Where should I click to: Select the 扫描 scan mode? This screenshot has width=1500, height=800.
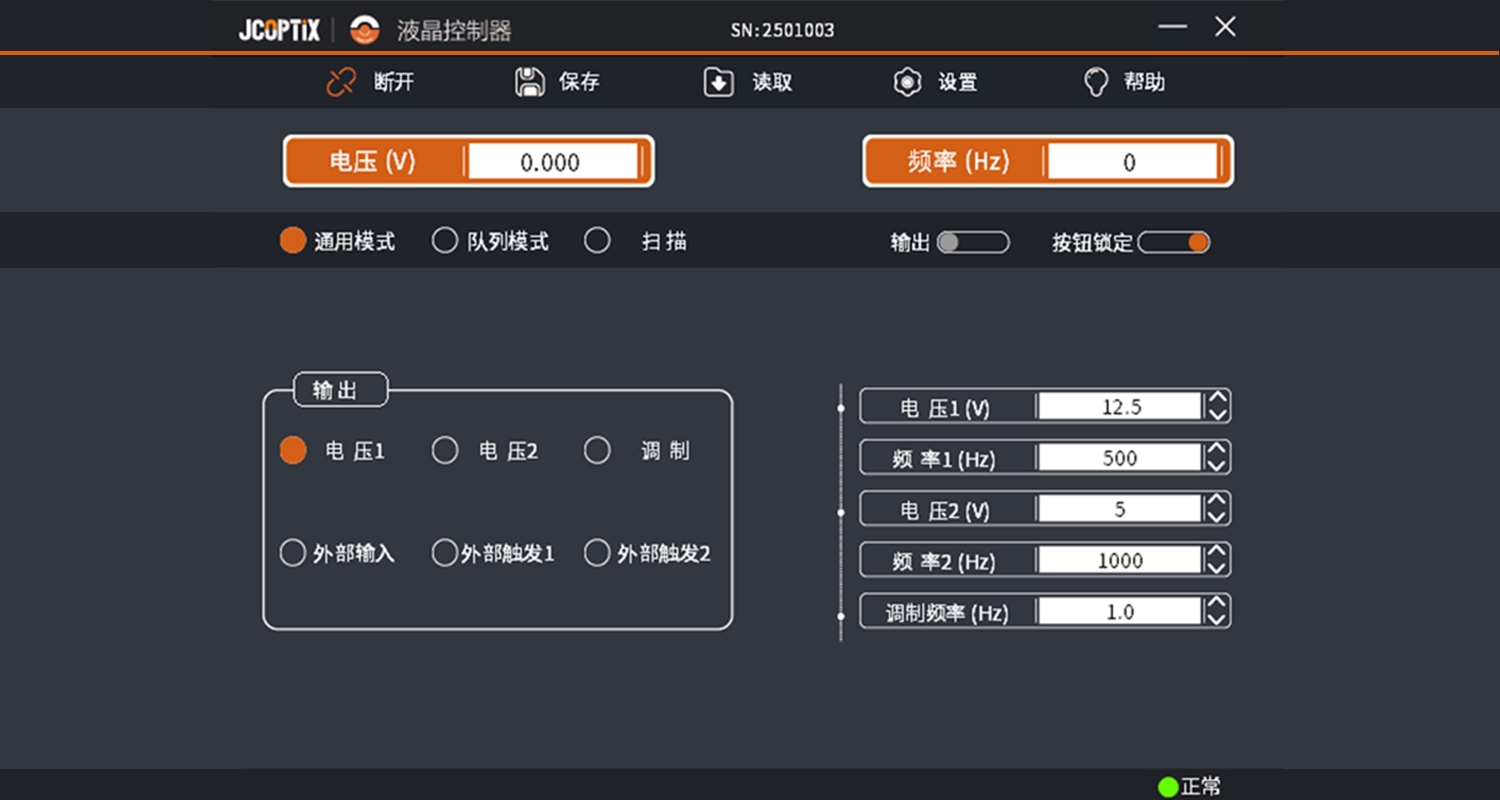pyautogui.click(x=597, y=240)
